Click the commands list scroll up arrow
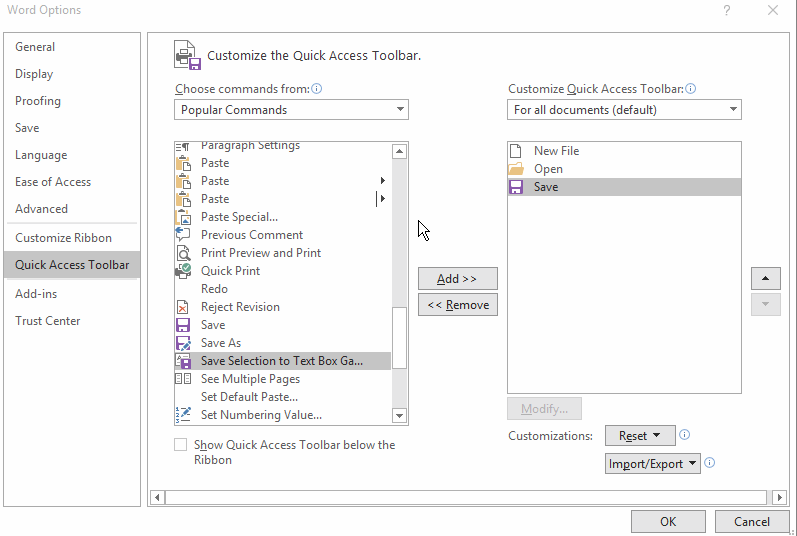The height and width of the screenshot is (536, 797). (x=400, y=151)
